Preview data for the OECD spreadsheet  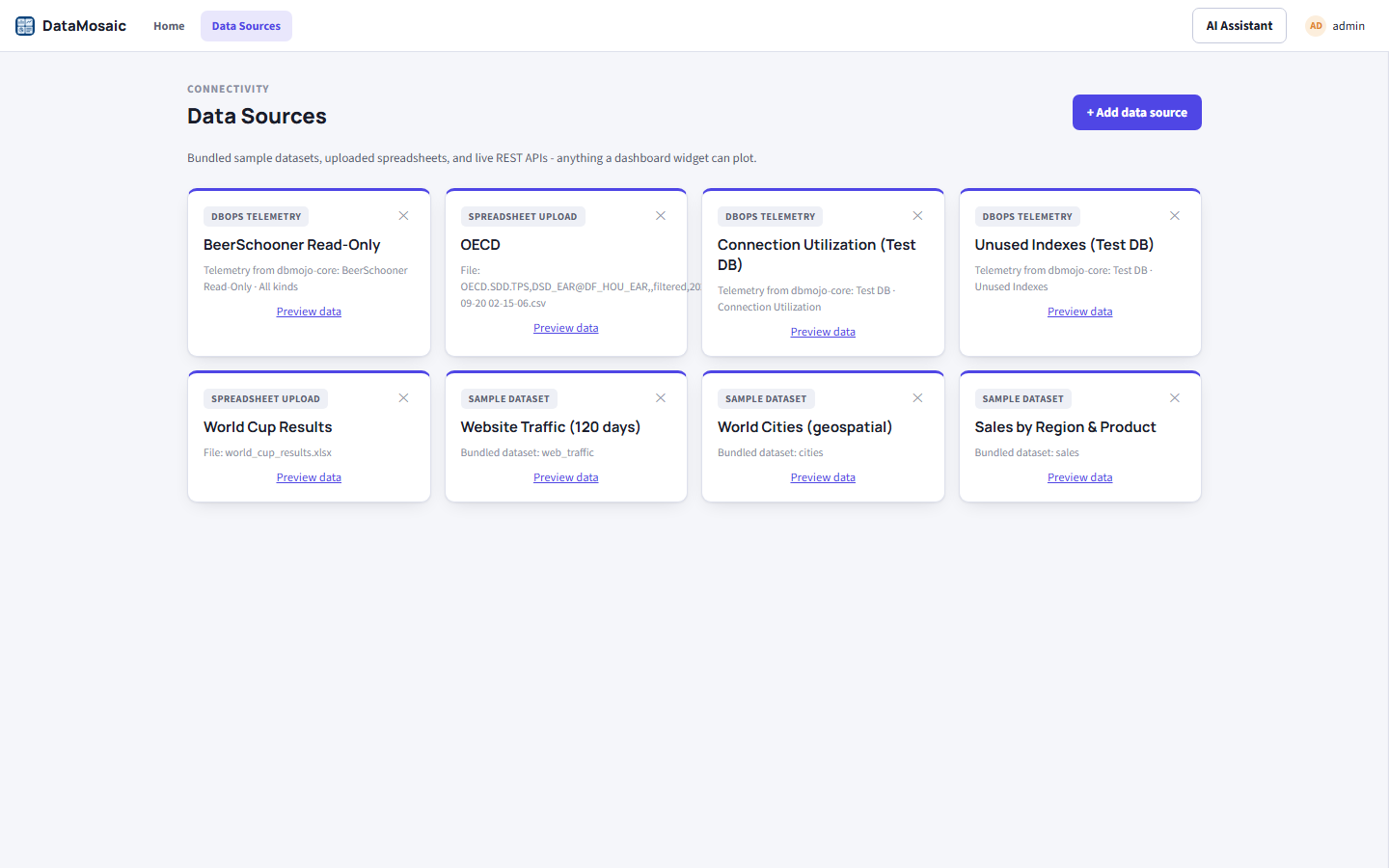[x=566, y=328]
